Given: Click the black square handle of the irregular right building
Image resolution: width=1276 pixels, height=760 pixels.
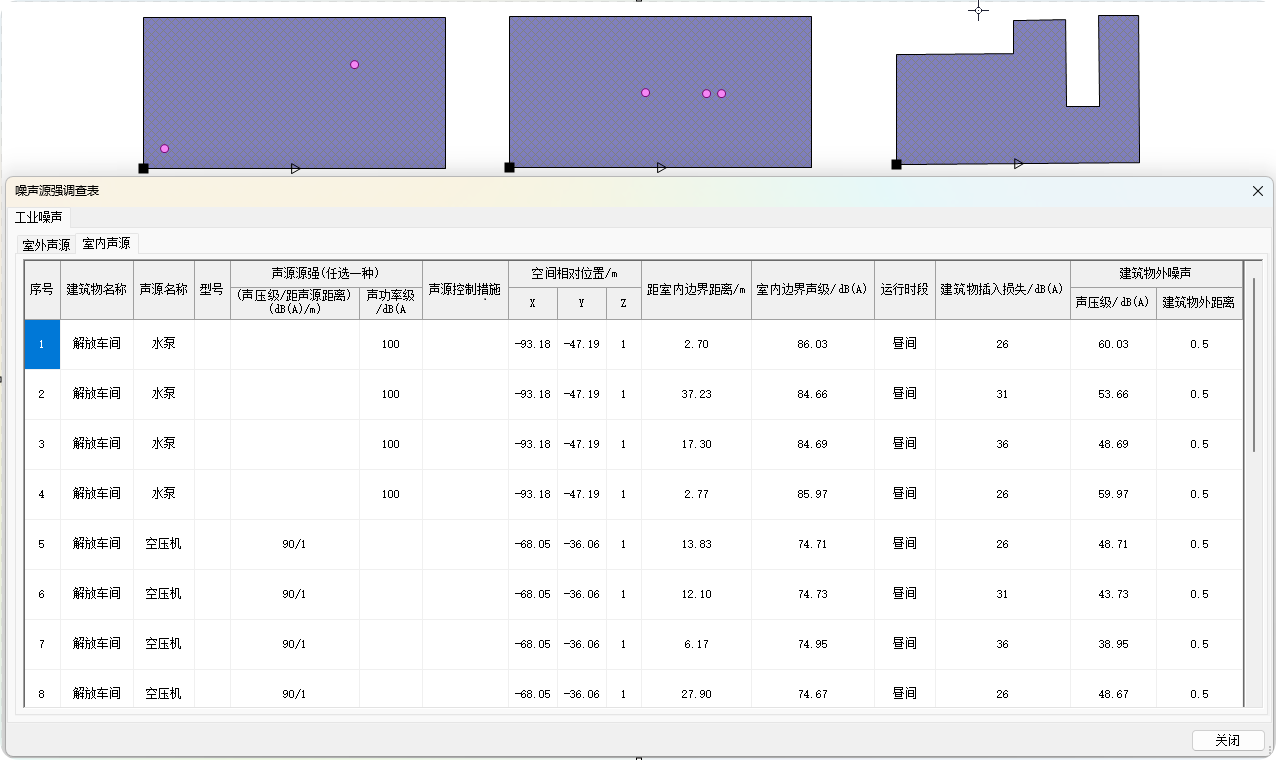Looking at the screenshot, I should click(x=896, y=164).
